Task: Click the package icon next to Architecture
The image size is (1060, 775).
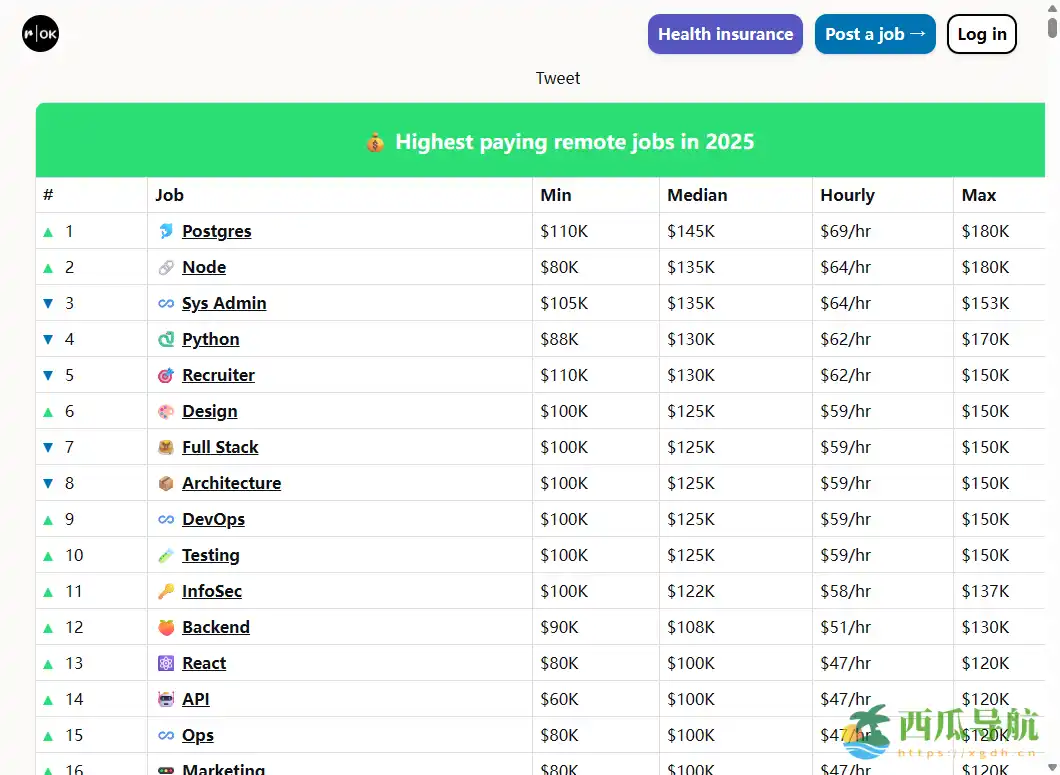Action: (165, 483)
